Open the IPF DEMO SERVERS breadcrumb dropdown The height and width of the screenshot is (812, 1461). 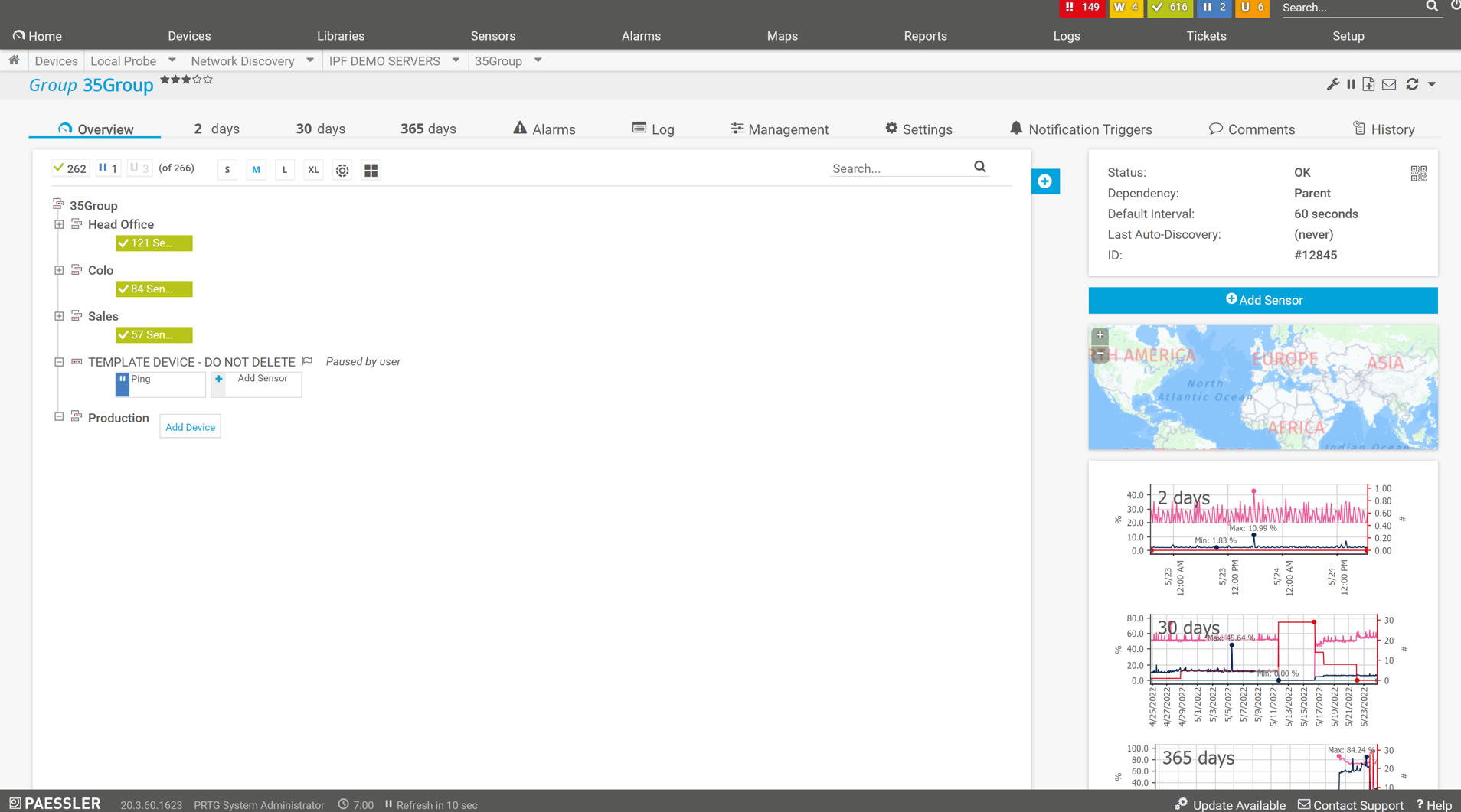[456, 60]
